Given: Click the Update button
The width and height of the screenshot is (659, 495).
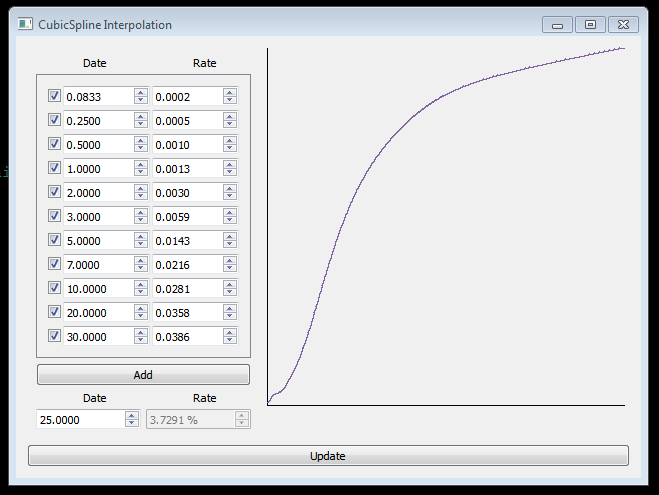Looking at the screenshot, I should tap(328, 456).
